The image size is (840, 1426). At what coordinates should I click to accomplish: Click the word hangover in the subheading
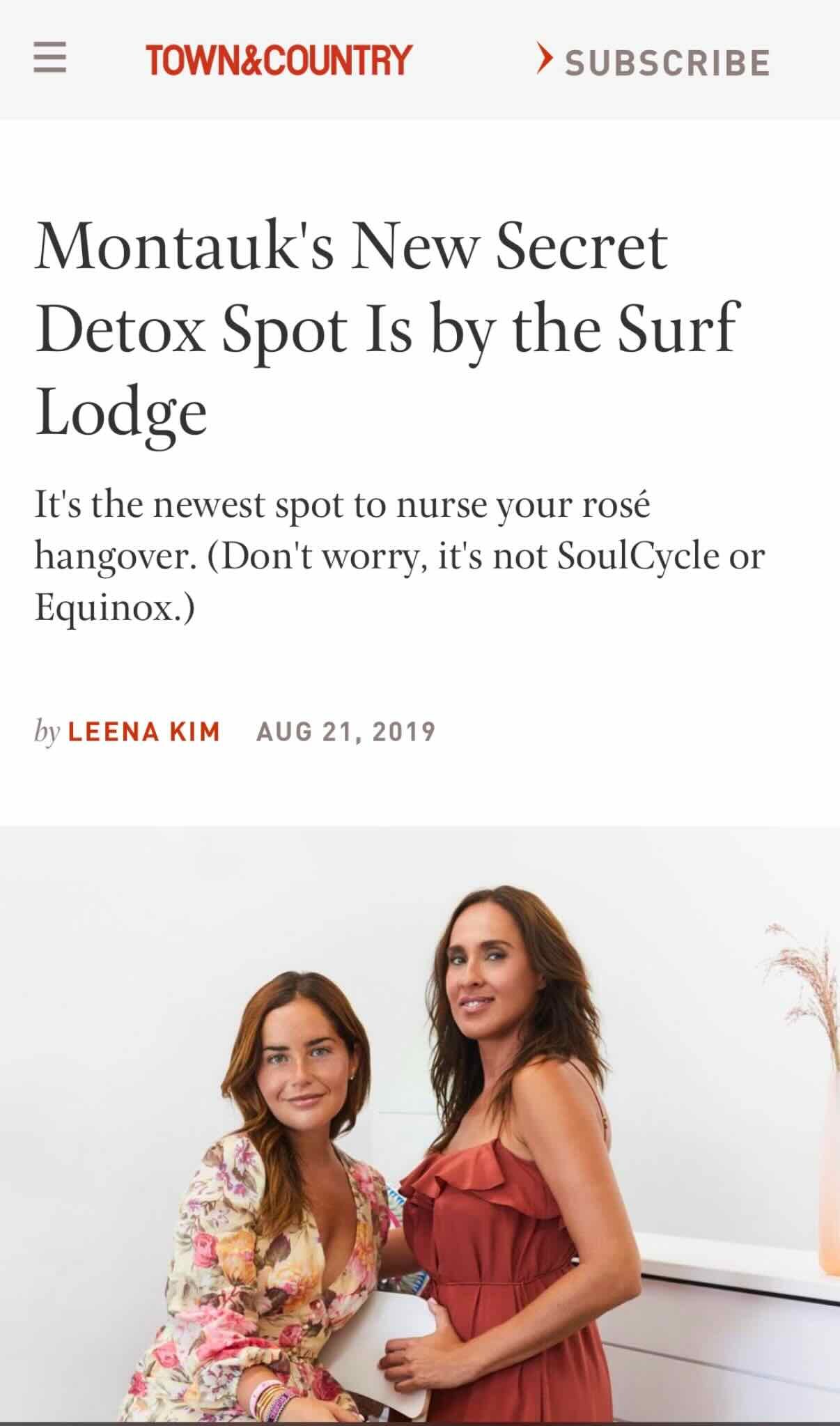click(x=110, y=556)
